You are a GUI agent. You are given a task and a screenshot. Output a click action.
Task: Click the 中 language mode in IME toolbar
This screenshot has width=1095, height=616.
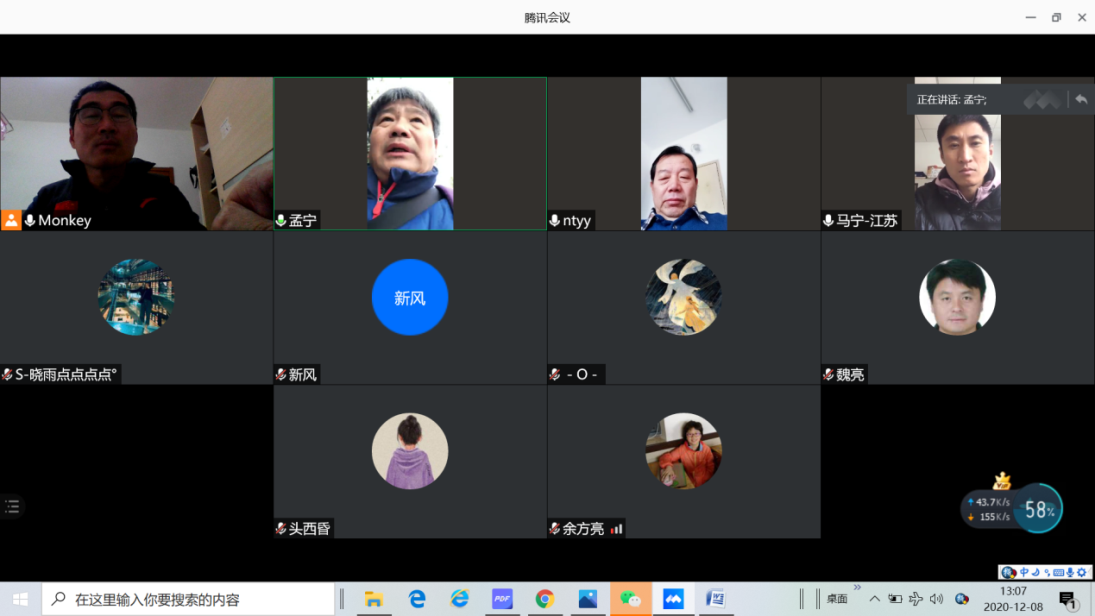click(1024, 573)
